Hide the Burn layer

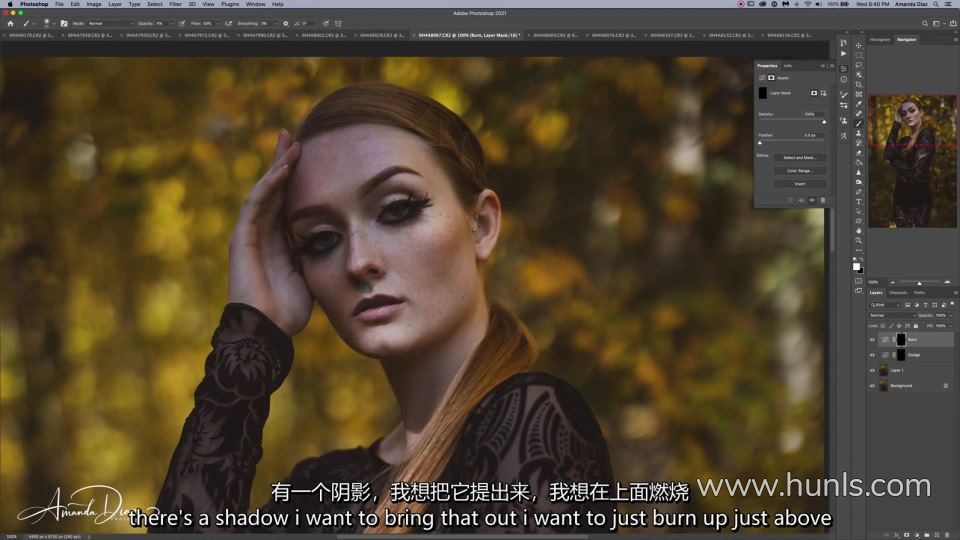coord(872,340)
